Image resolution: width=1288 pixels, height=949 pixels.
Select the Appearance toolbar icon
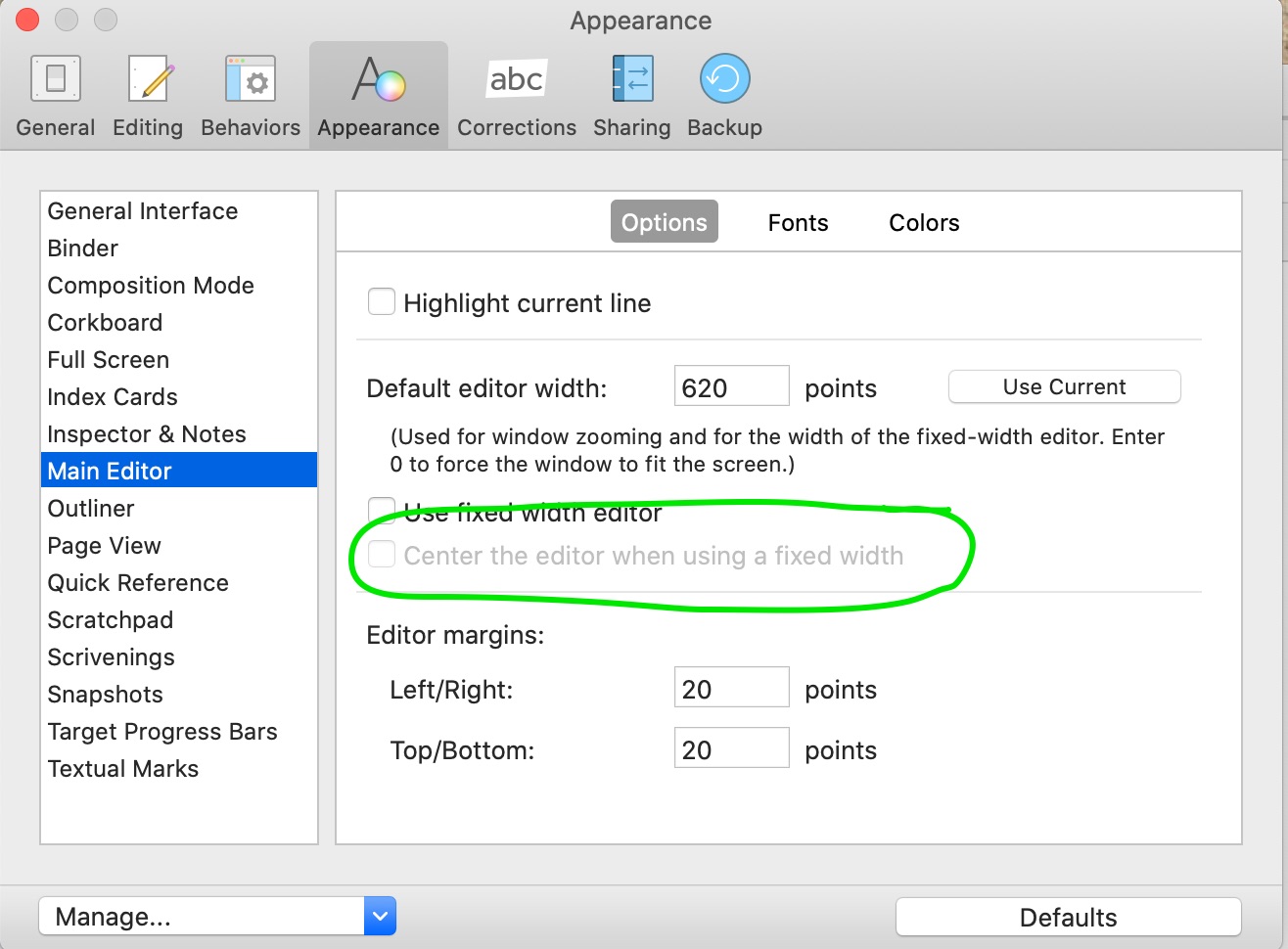(x=378, y=79)
